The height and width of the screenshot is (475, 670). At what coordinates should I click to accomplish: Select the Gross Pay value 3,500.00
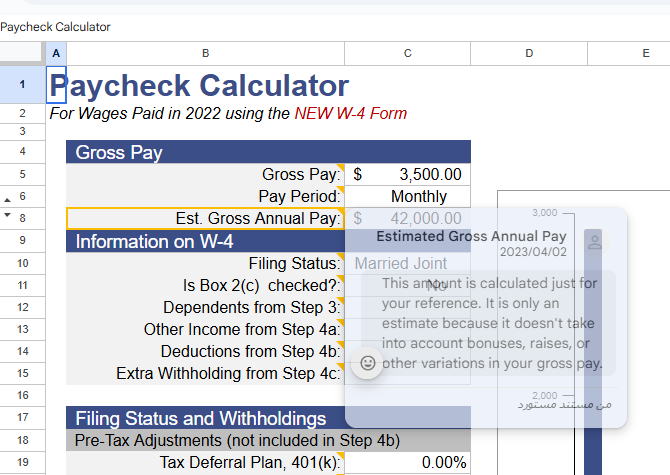(408, 174)
